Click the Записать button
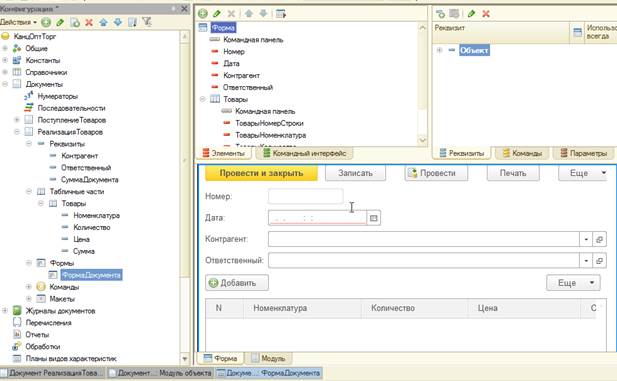The width and height of the screenshot is (617, 381). click(355, 173)
